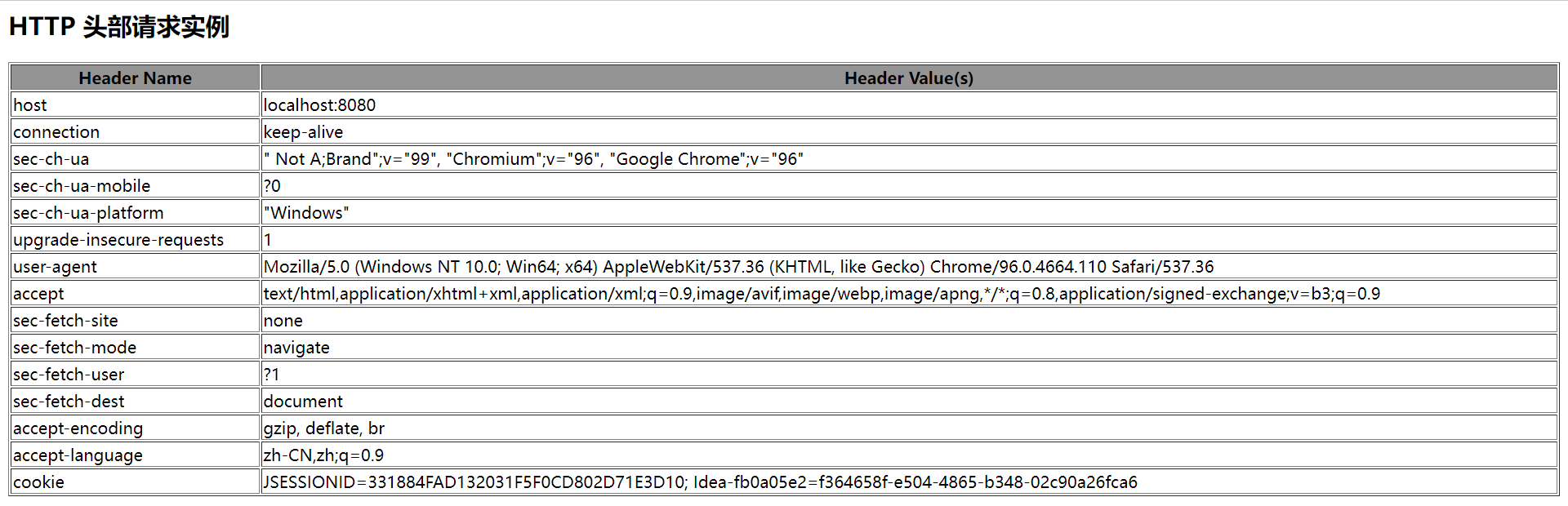1568x506 pixels.
Task: Click the page heading "HTTP 头部请求实例"
Action: [x=119, y=27]
